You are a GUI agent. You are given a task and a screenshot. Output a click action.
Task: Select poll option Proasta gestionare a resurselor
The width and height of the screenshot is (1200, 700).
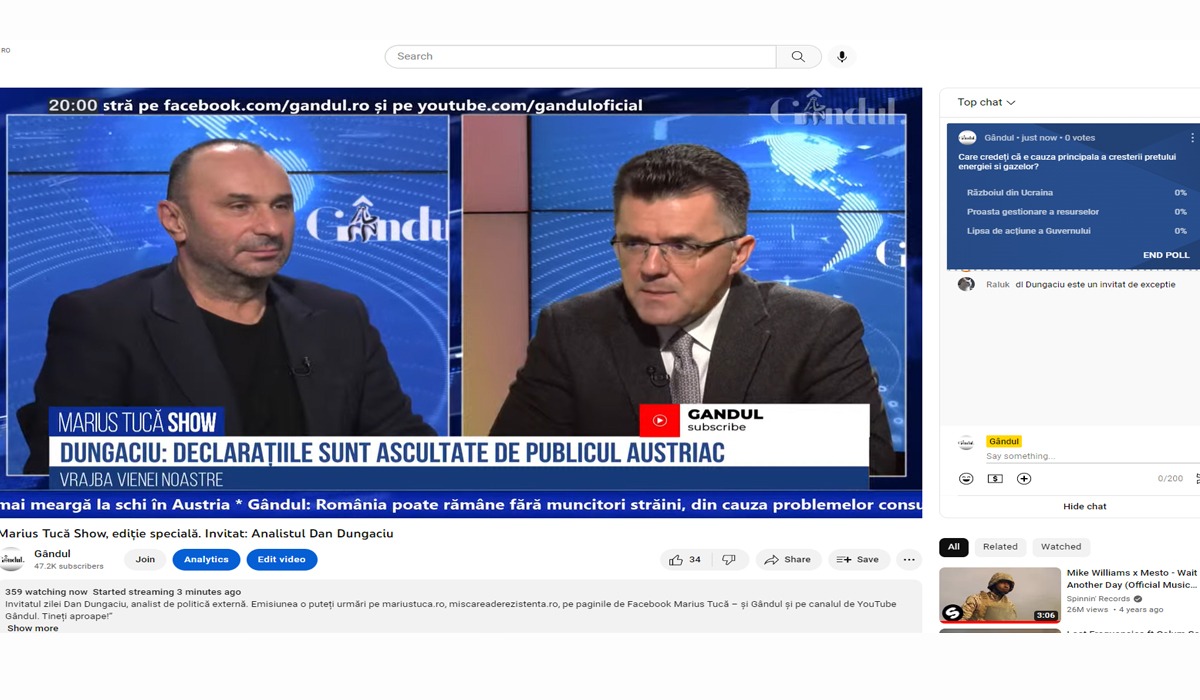click(1075, 212)
